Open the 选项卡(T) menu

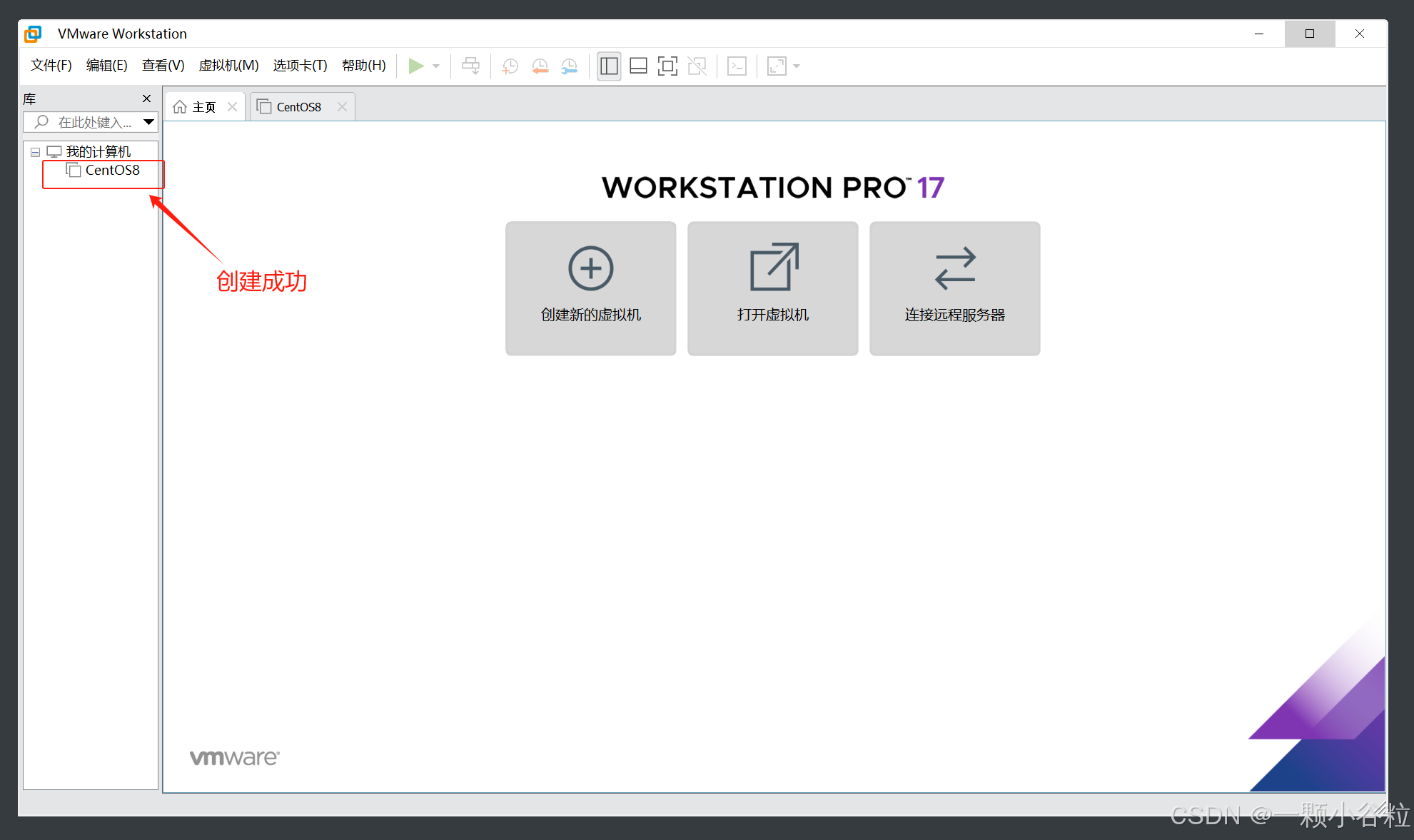(x=301, y=66)
